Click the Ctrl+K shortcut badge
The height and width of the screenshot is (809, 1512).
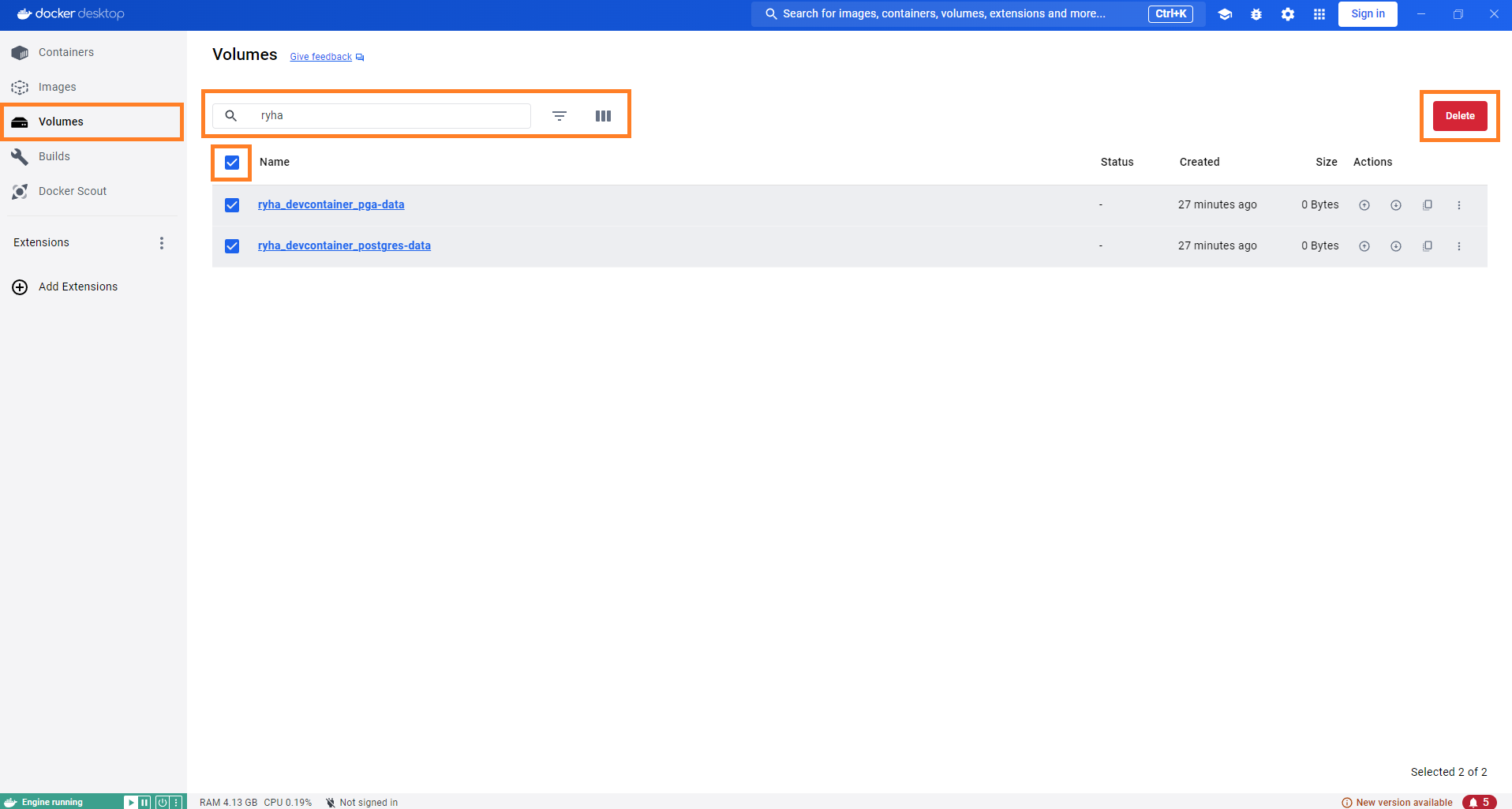(x=1170, y=13)
